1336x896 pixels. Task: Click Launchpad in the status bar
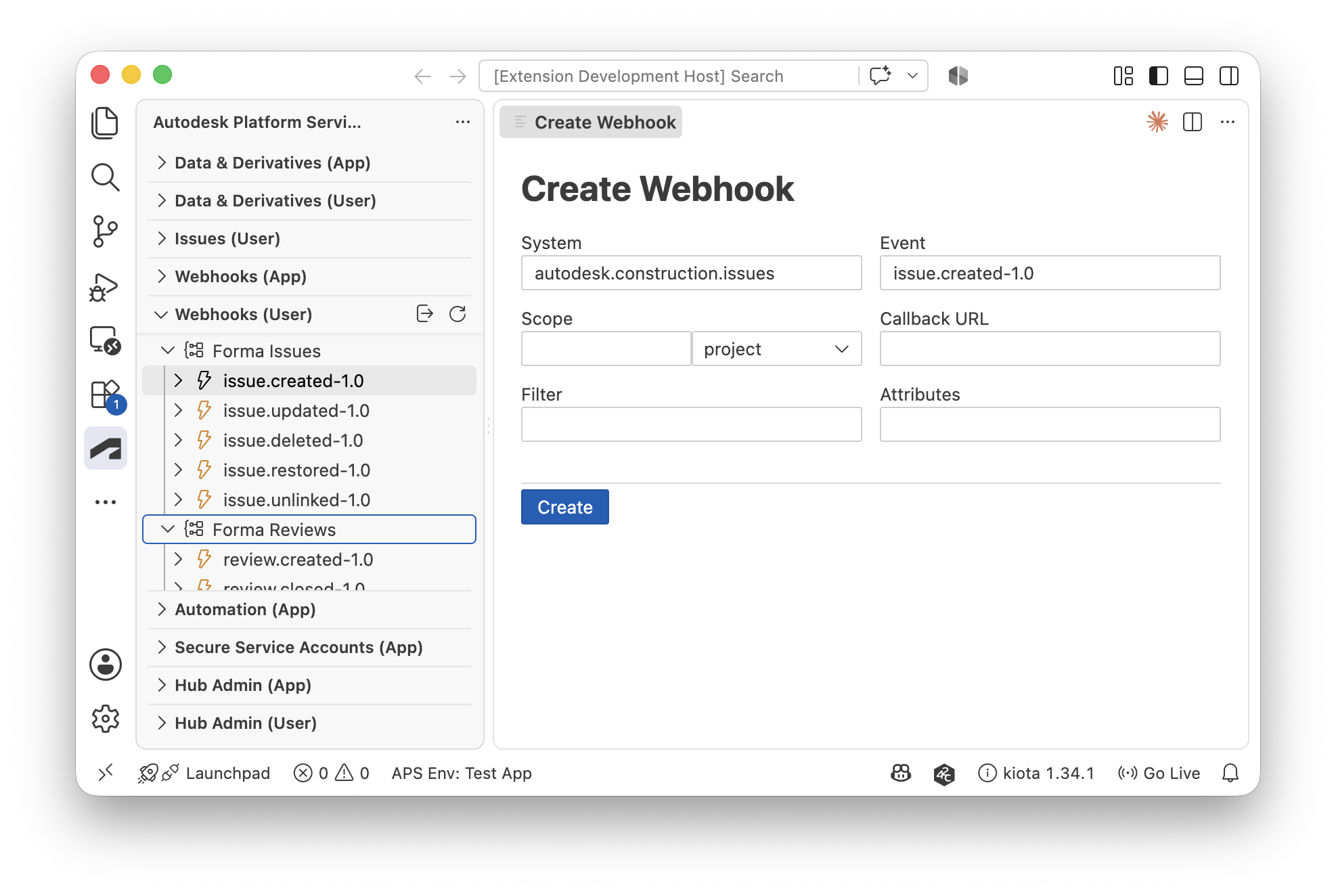click(204, 774)
